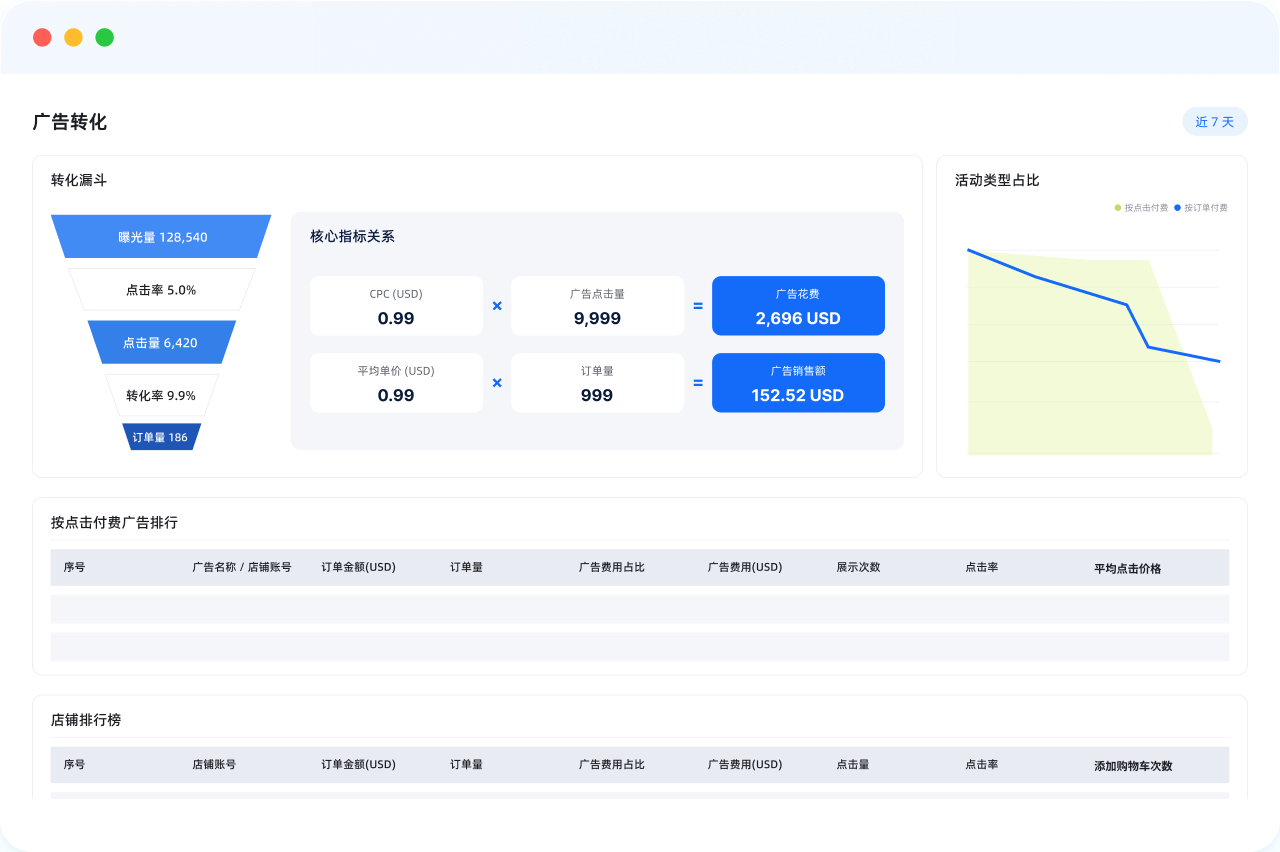Click the 按点击付费广告排行 table title

pyautogui.click(x=114, y=523)
